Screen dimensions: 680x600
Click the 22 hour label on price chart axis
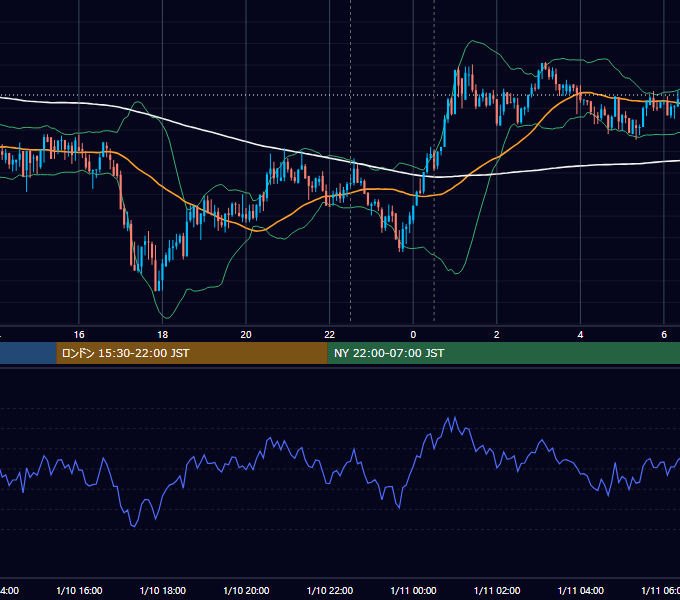pos(330,335)
